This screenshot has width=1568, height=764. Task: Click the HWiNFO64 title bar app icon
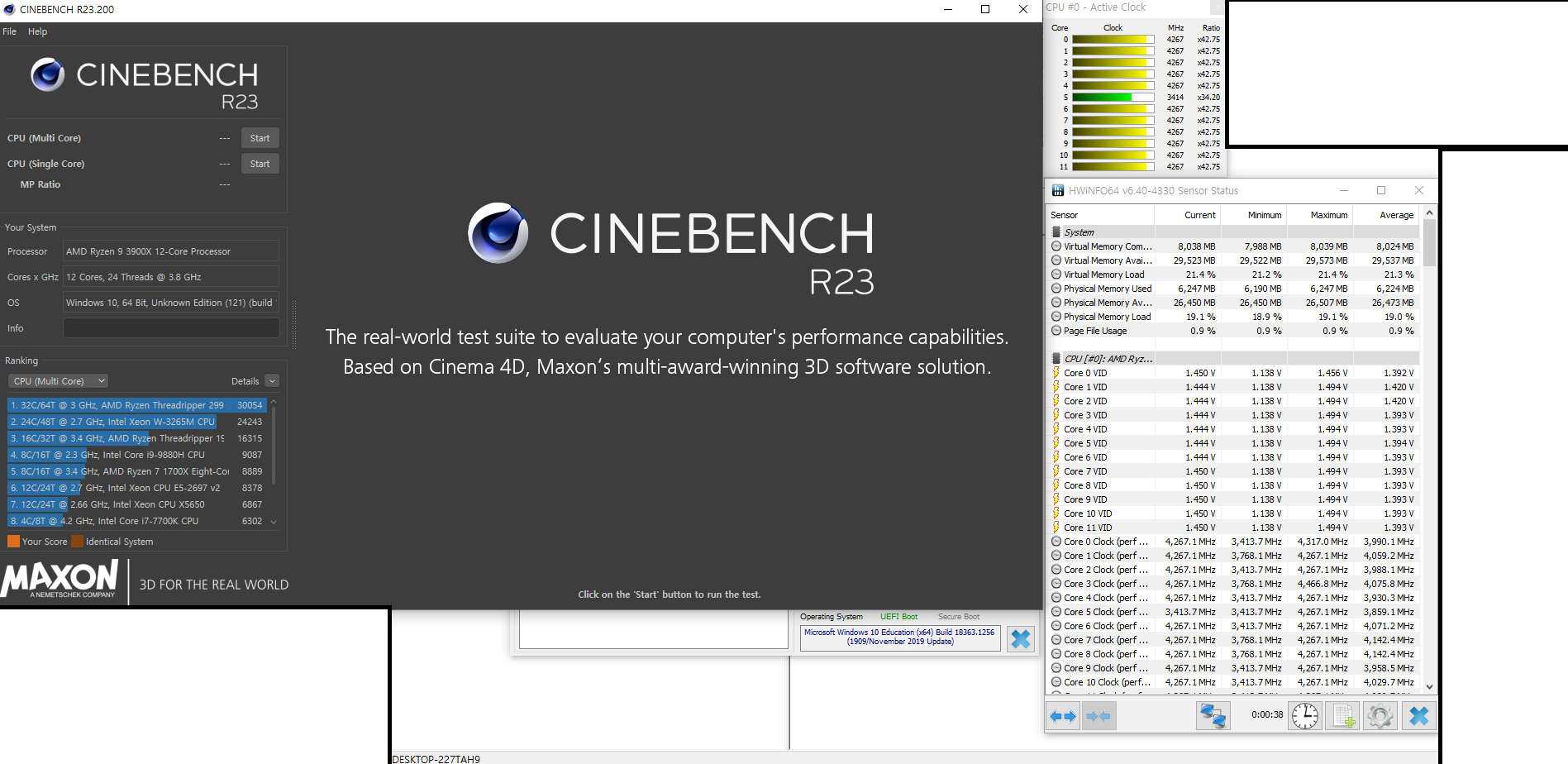pyautogui.click(x=1057, y=190)
